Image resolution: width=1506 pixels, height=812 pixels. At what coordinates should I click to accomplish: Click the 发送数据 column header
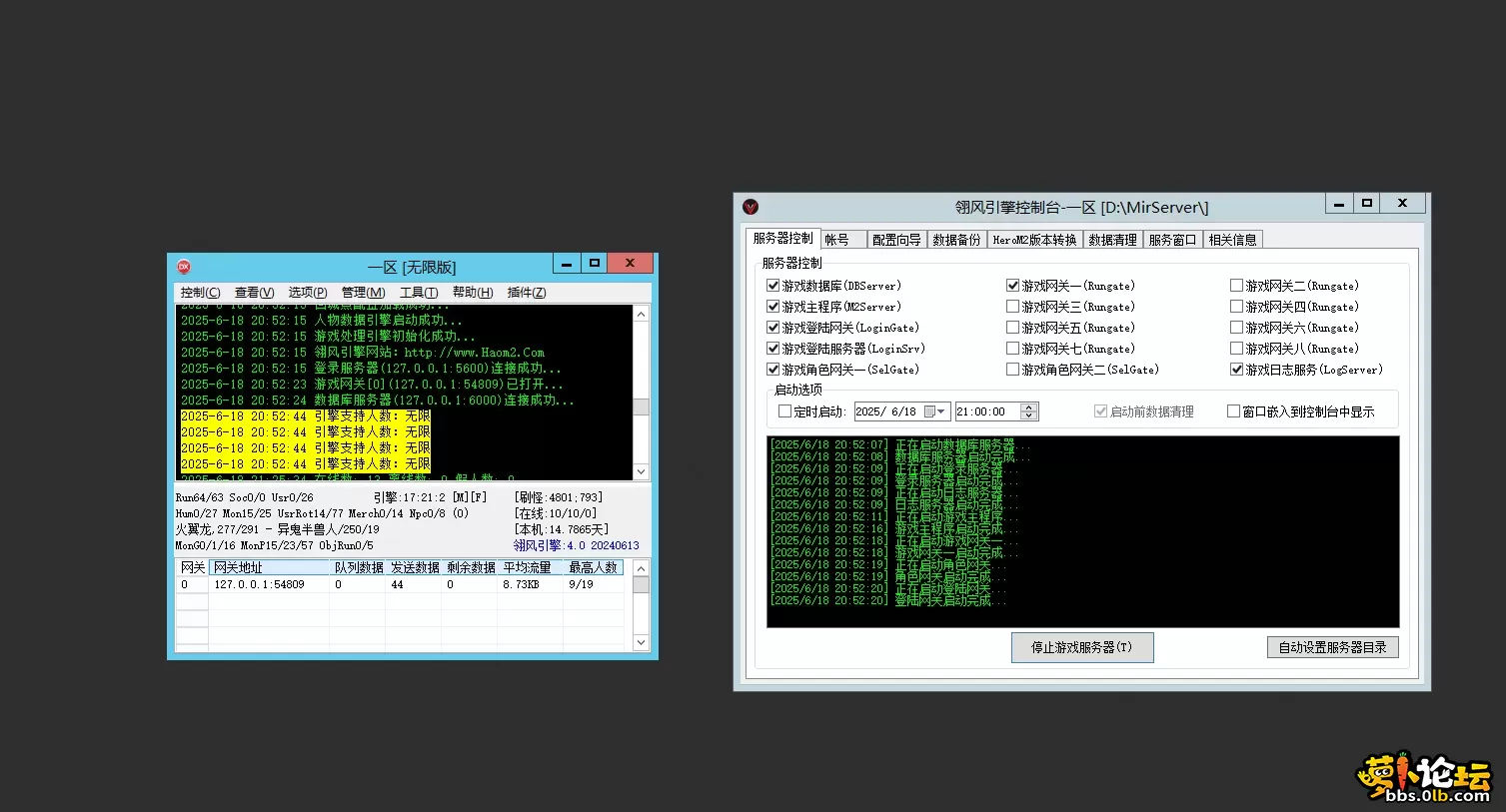(415, 567)
